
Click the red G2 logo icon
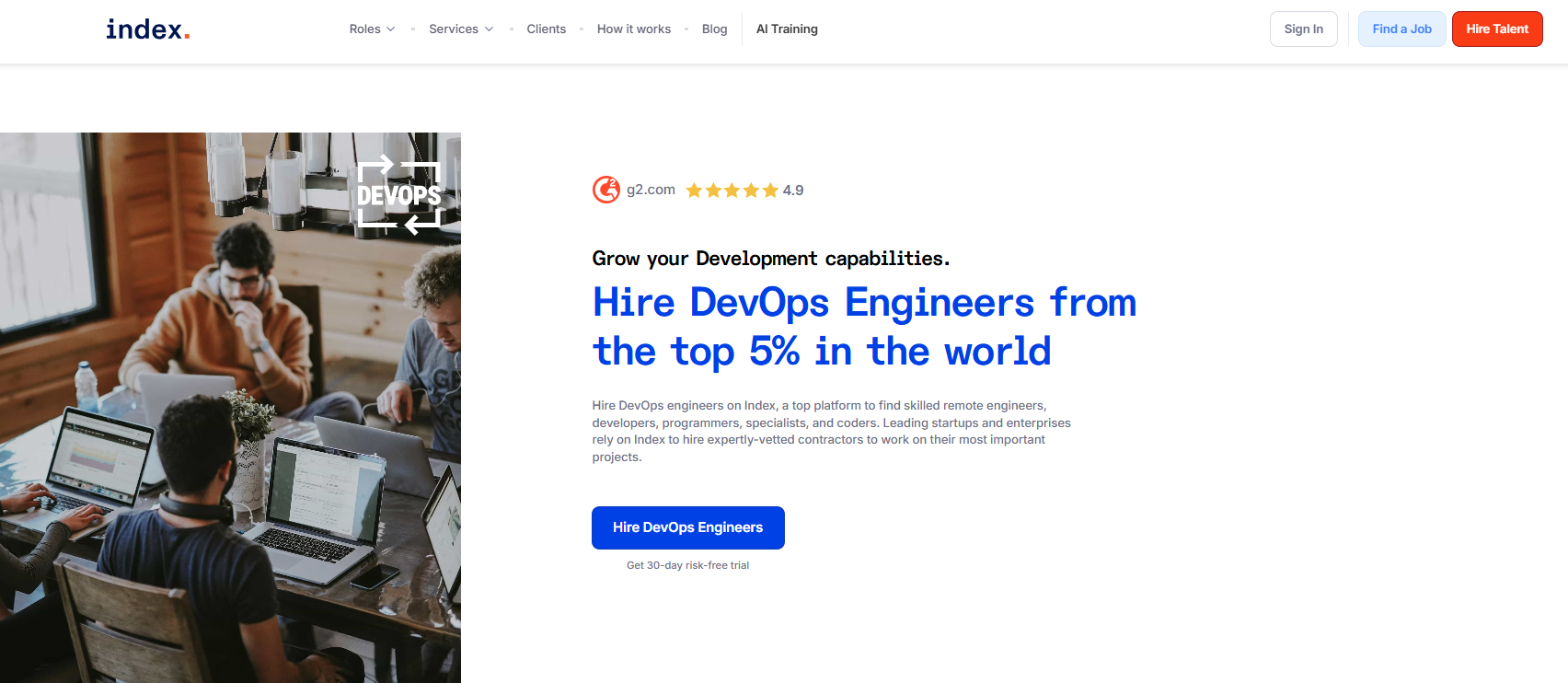(x=605, y=190)
